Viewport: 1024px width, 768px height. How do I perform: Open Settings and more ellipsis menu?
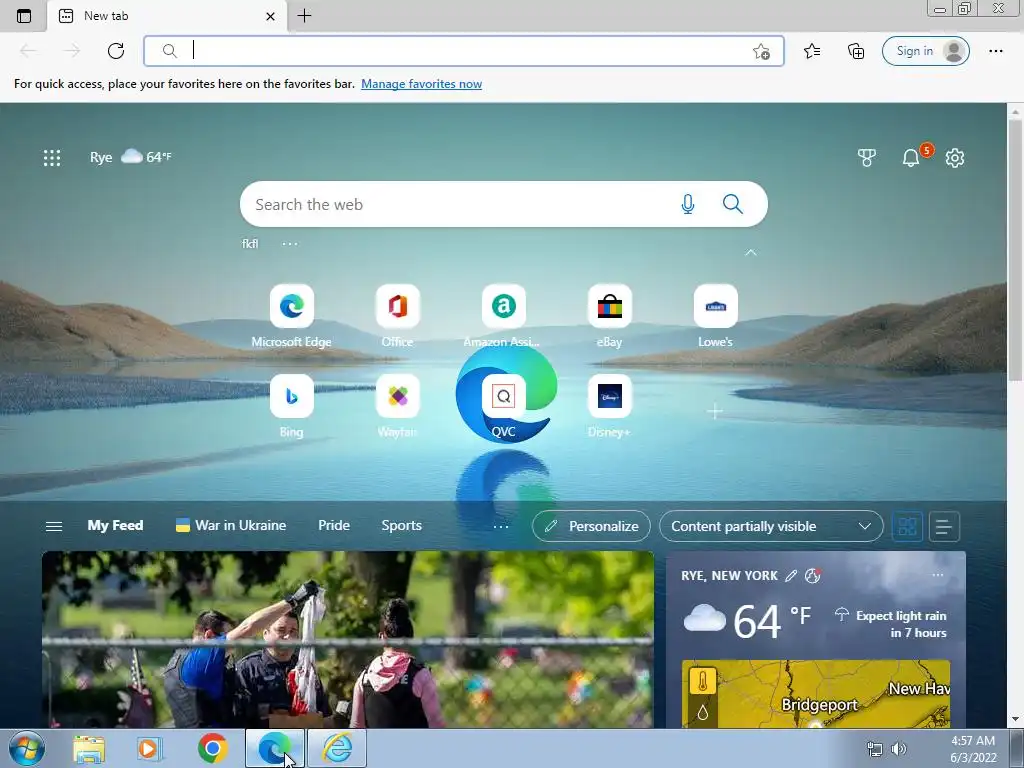tap(995, 51)
